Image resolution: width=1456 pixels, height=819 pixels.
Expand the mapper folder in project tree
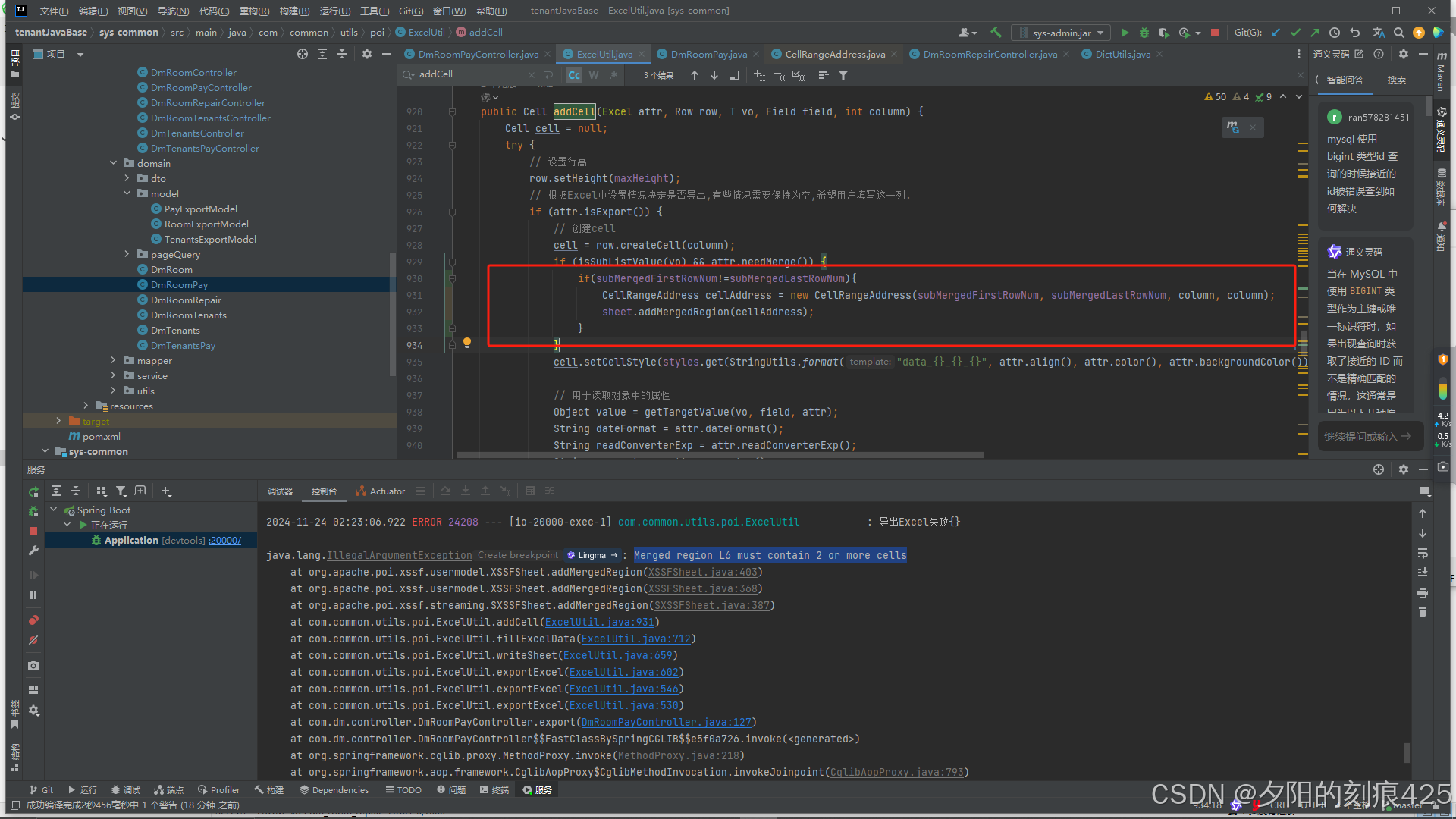pos(114,360)
